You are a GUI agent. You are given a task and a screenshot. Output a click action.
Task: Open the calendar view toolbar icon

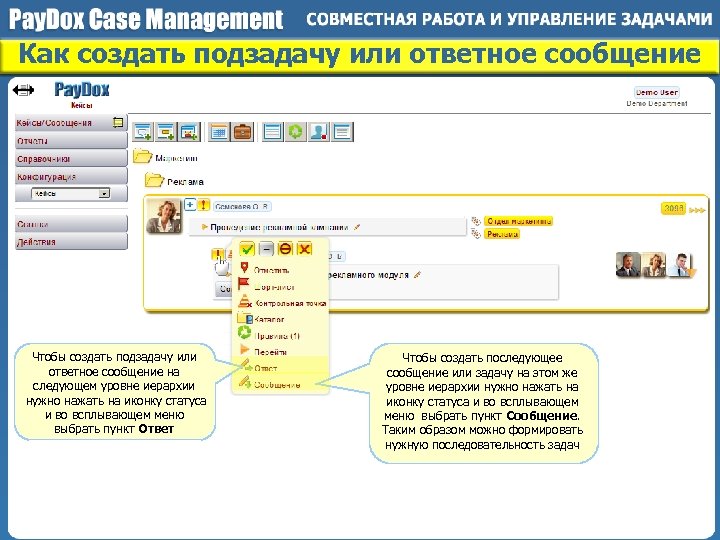click(219, 132)
